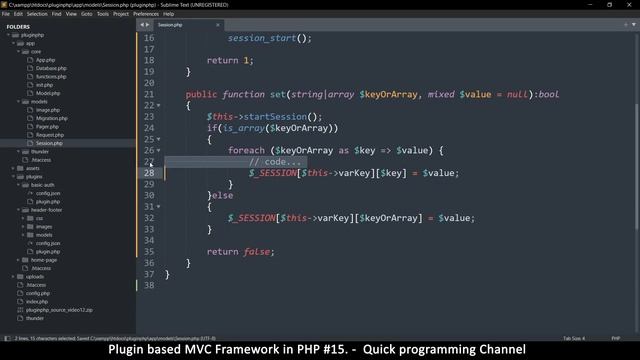Open Request.php file icon in sidebar

[x=30, y=135]
